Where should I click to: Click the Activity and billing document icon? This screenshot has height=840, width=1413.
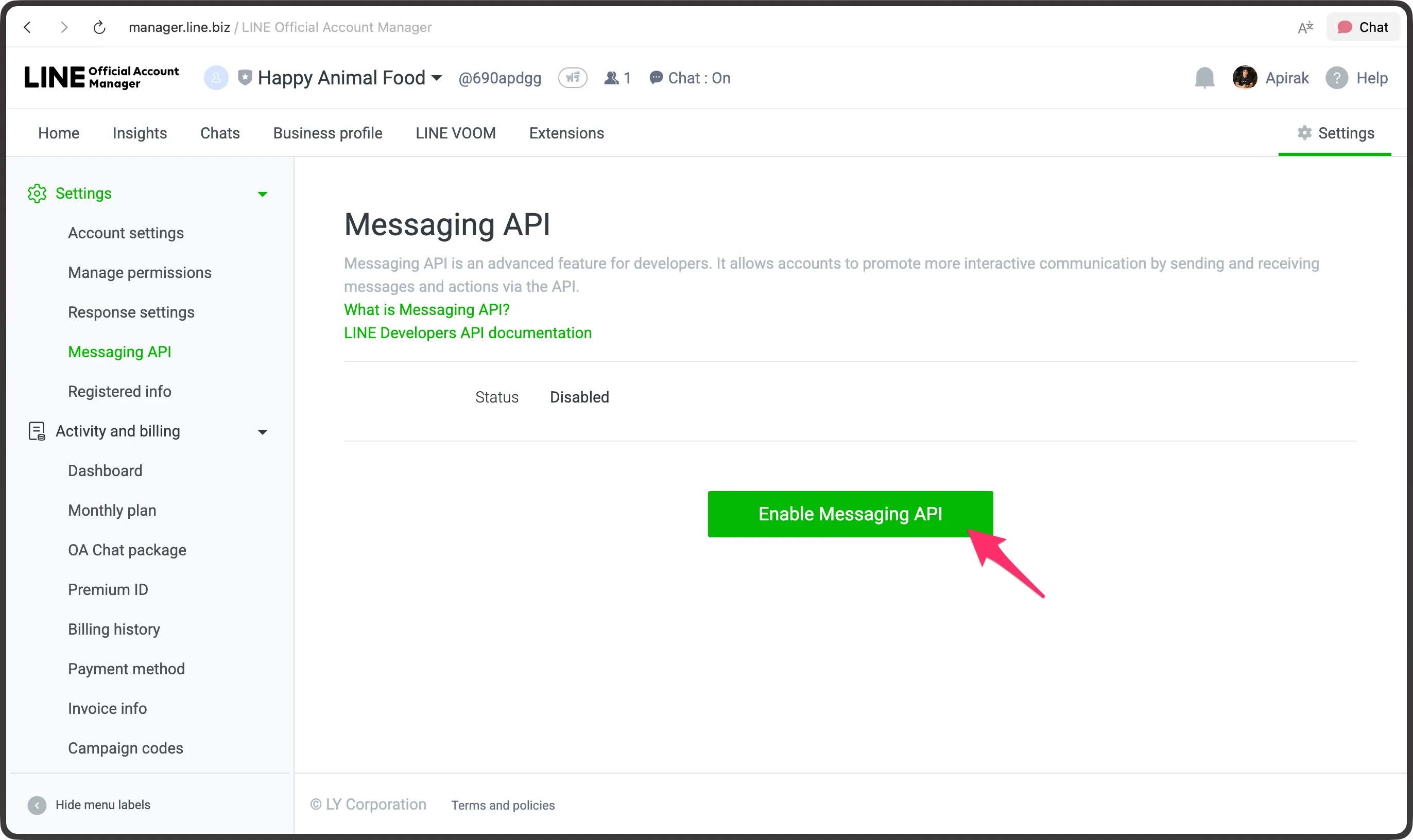[x=37, y=431]
